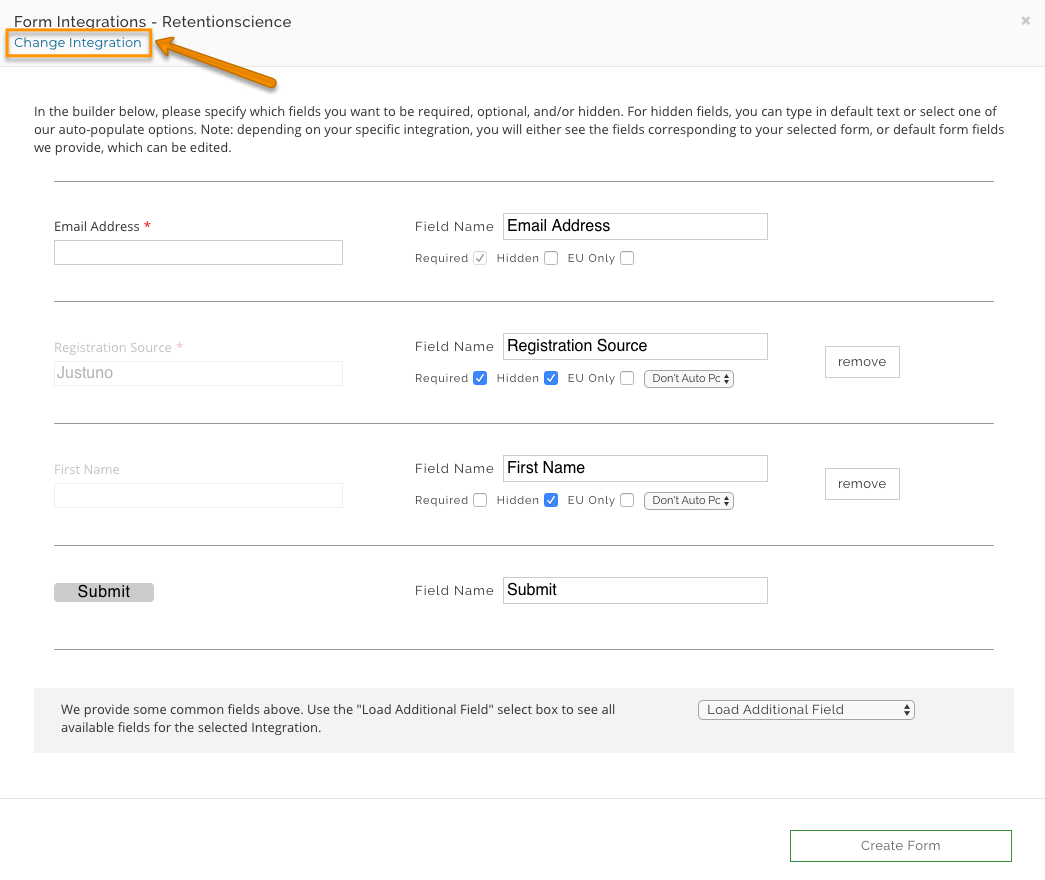Edit the Email Address field name box

point(635,227)
